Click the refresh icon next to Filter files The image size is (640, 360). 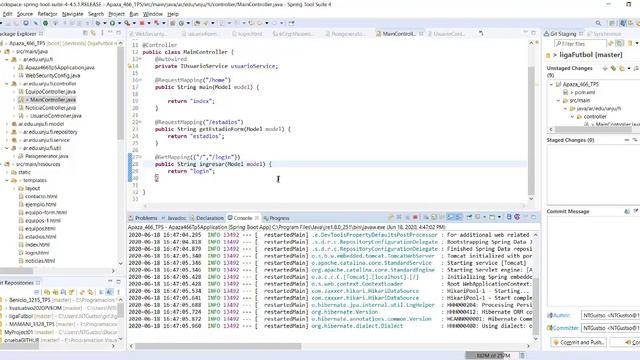pos(610,43)
